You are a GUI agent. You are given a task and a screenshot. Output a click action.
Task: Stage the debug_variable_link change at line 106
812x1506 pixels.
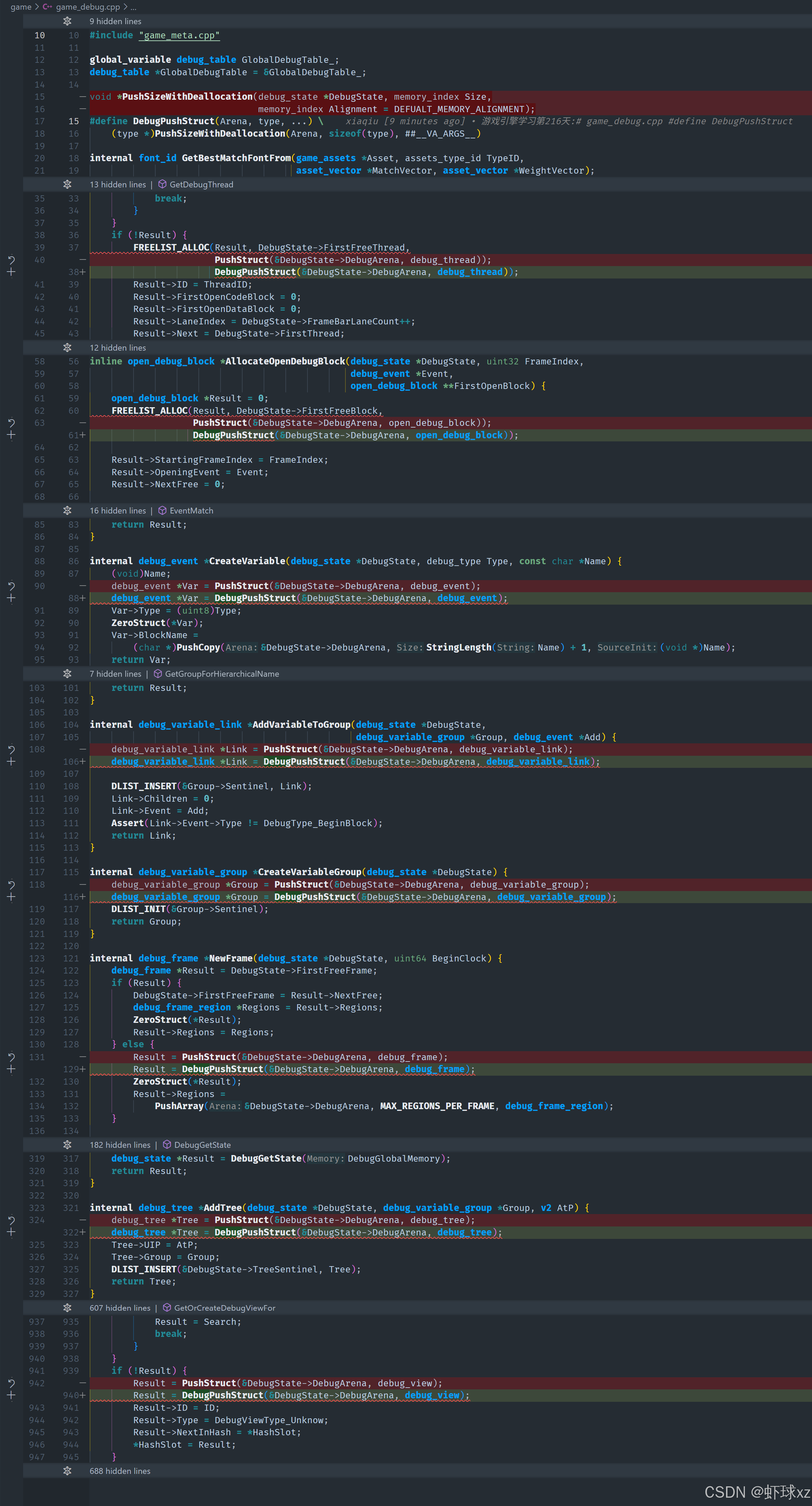(11, 762)
